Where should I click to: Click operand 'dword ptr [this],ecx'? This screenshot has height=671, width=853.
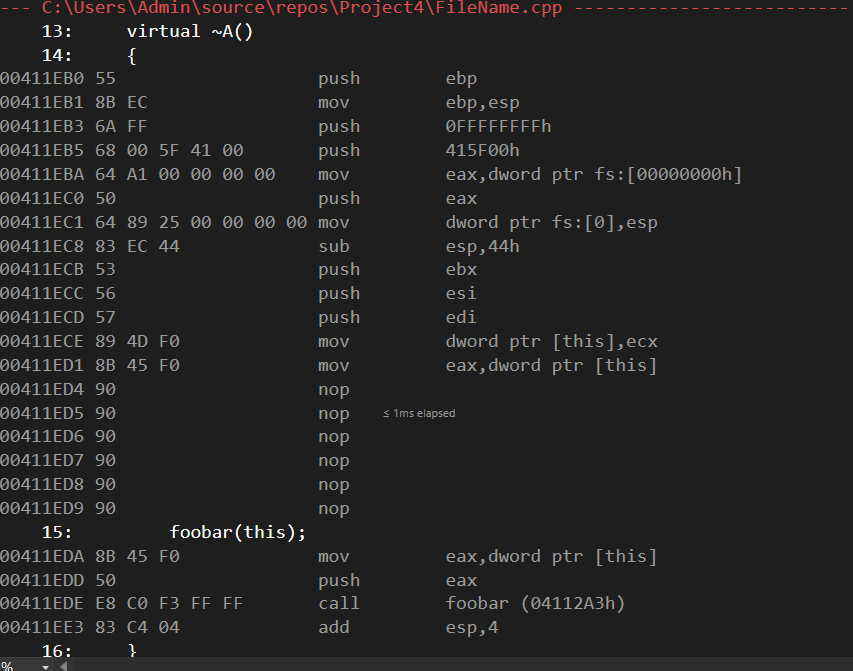pos(552,342)
